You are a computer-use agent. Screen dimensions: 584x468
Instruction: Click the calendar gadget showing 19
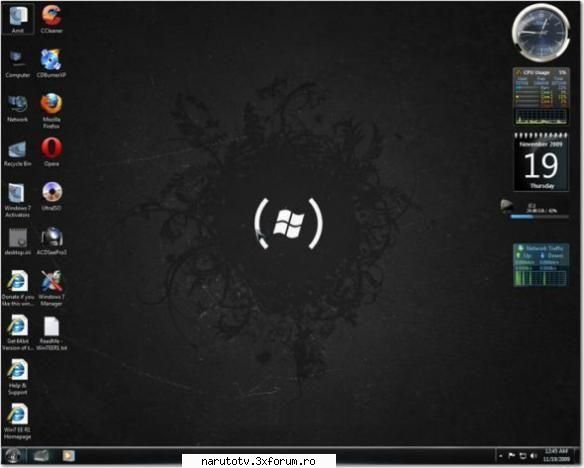[542, 162]
